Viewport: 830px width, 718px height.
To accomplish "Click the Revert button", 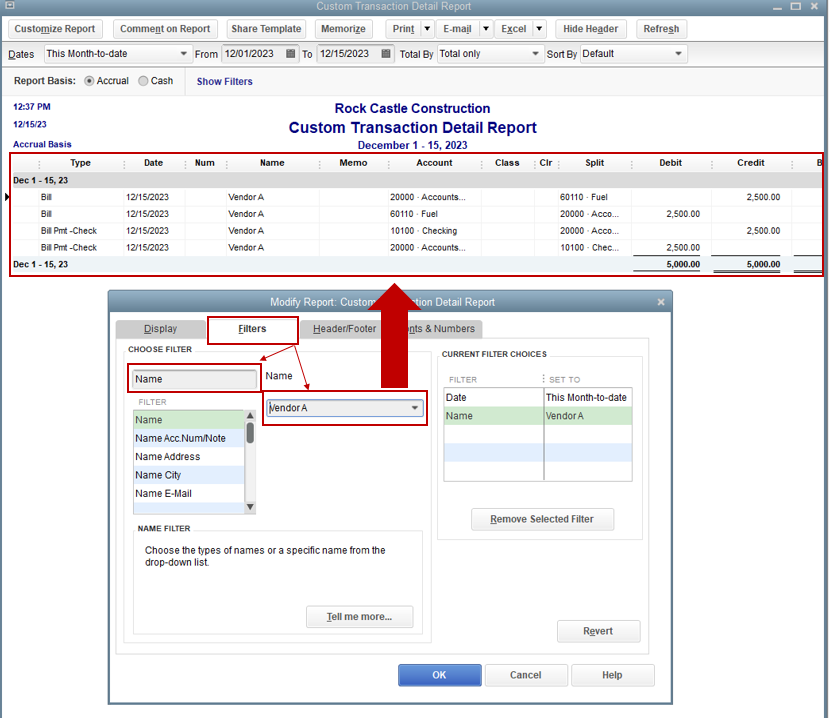I will [x=598, y=631].
